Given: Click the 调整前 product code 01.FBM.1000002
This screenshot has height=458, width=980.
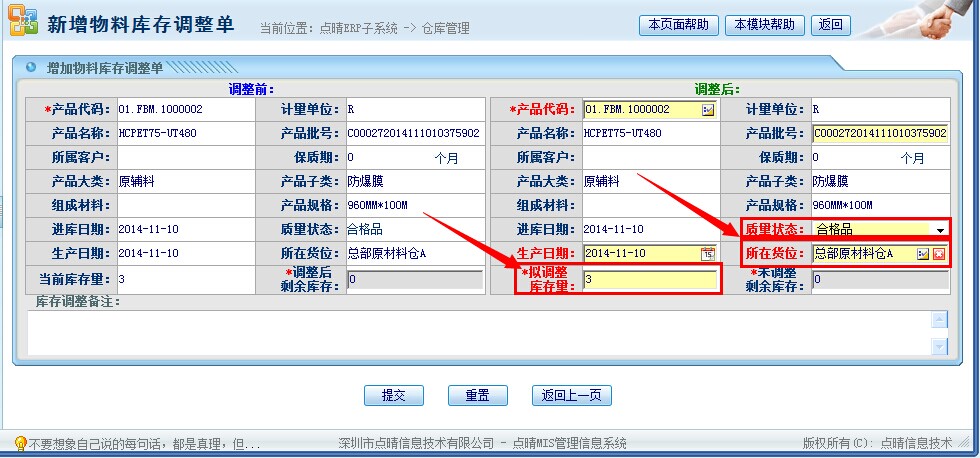Looking at the screenshot, I should (x=161, y=109).
